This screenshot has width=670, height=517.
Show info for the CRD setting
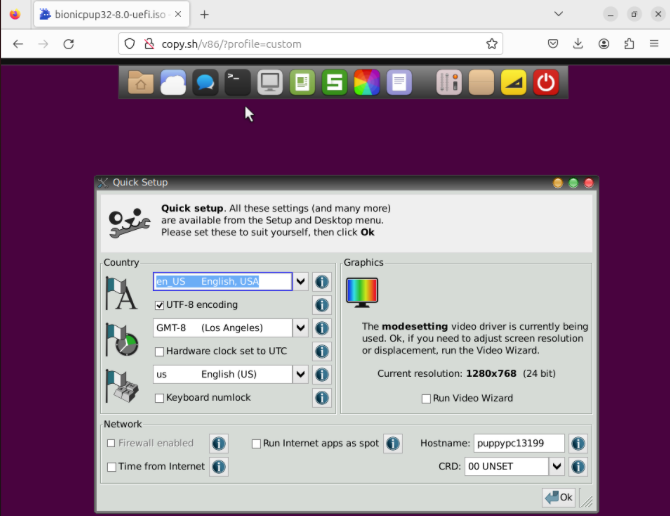(578, 466)
